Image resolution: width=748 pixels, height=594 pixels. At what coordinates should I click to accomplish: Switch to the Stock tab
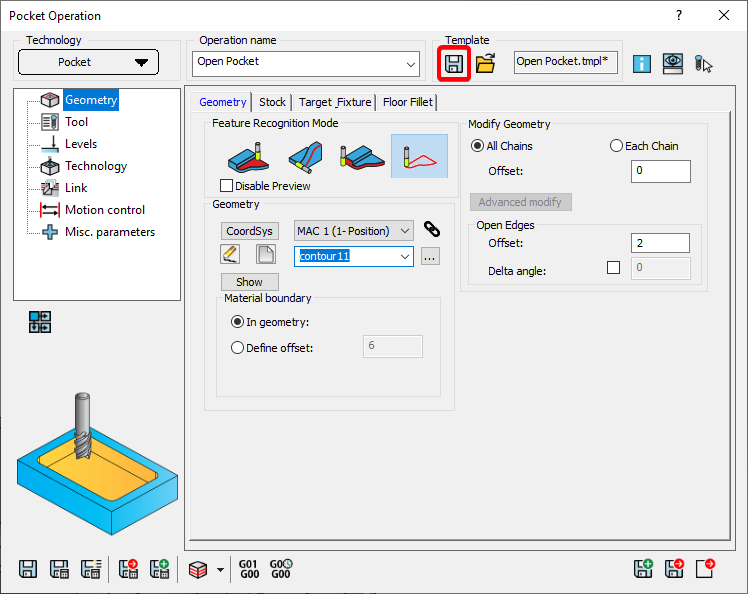click(272, 102)
